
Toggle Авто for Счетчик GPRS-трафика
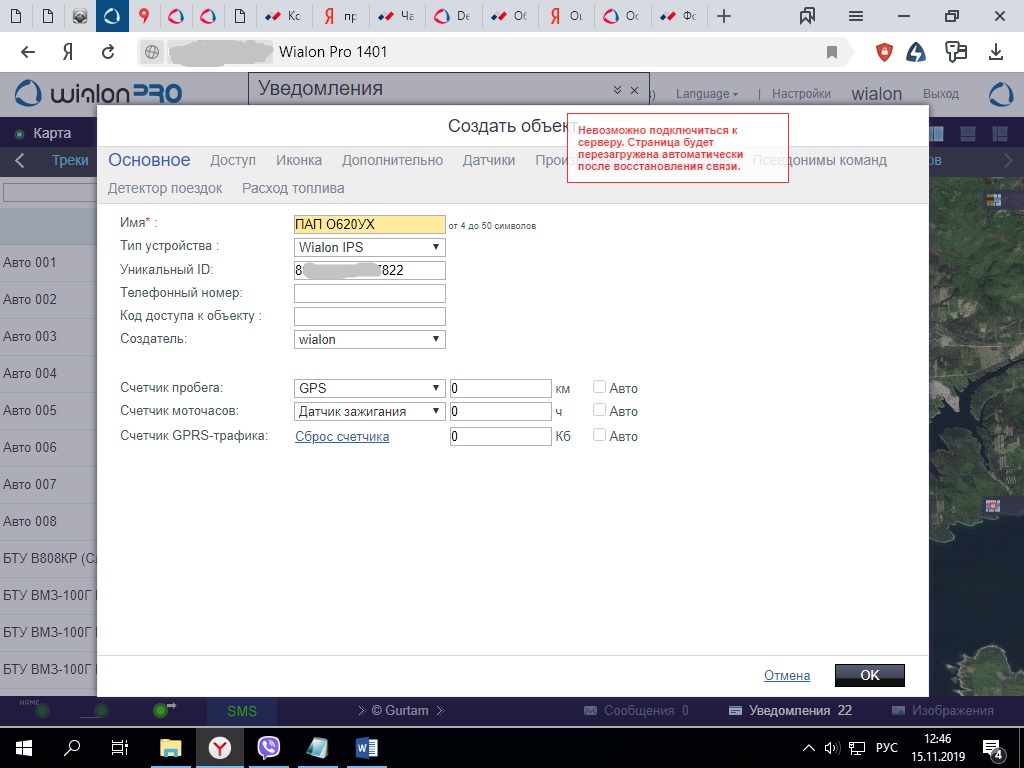pyautogui.click(x=600, y=435)
